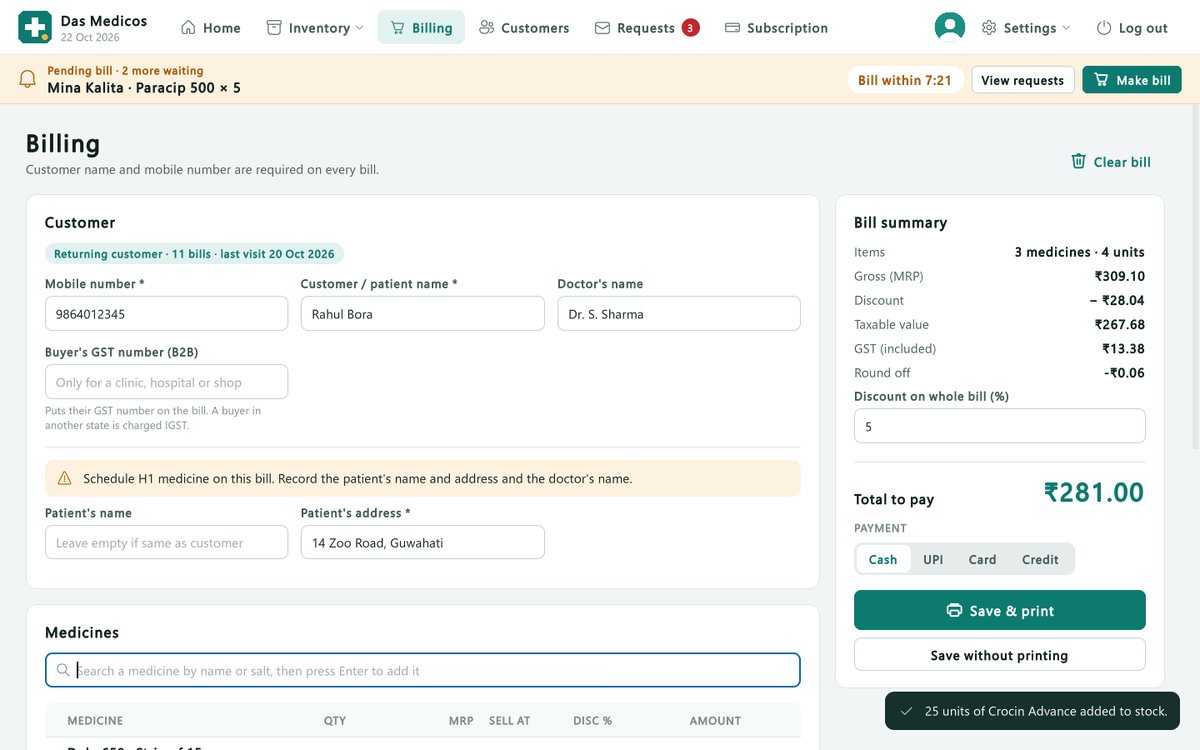The width and height of the screenshot is (1200, 750).
Task: Log out of the account
Action: [x=1132, y=28]
